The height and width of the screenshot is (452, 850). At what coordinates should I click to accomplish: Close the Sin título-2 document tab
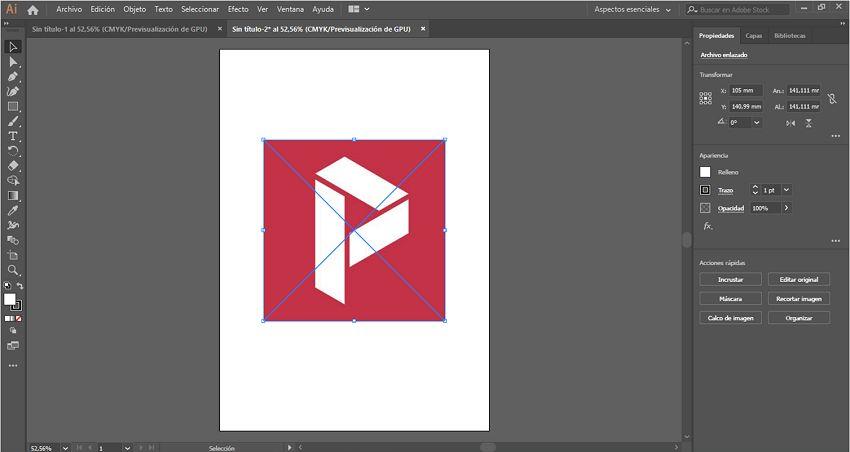tap(423, 29)
